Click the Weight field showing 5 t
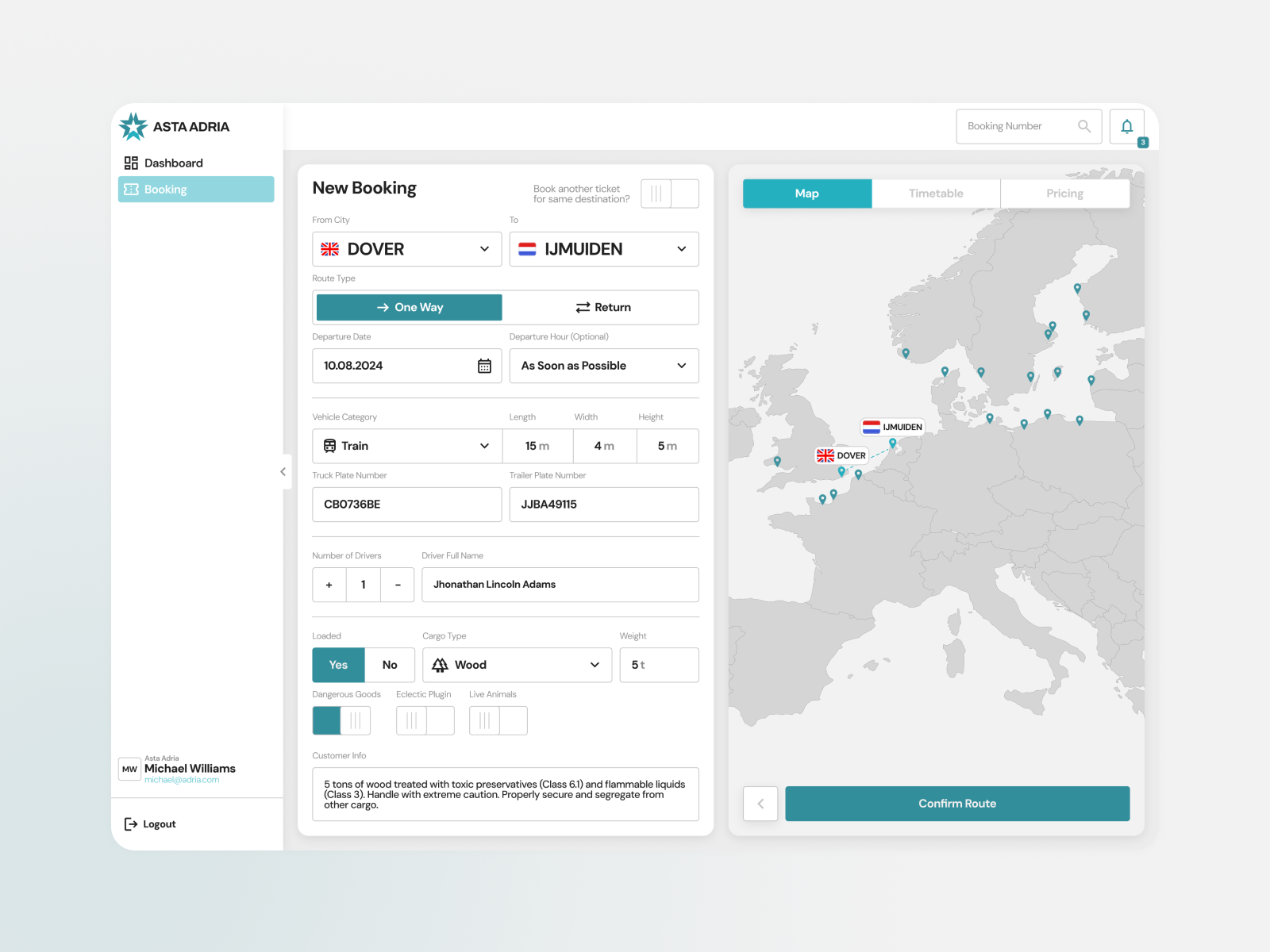The height and width of the screenshot is (952, 1270). pos(660,665)
